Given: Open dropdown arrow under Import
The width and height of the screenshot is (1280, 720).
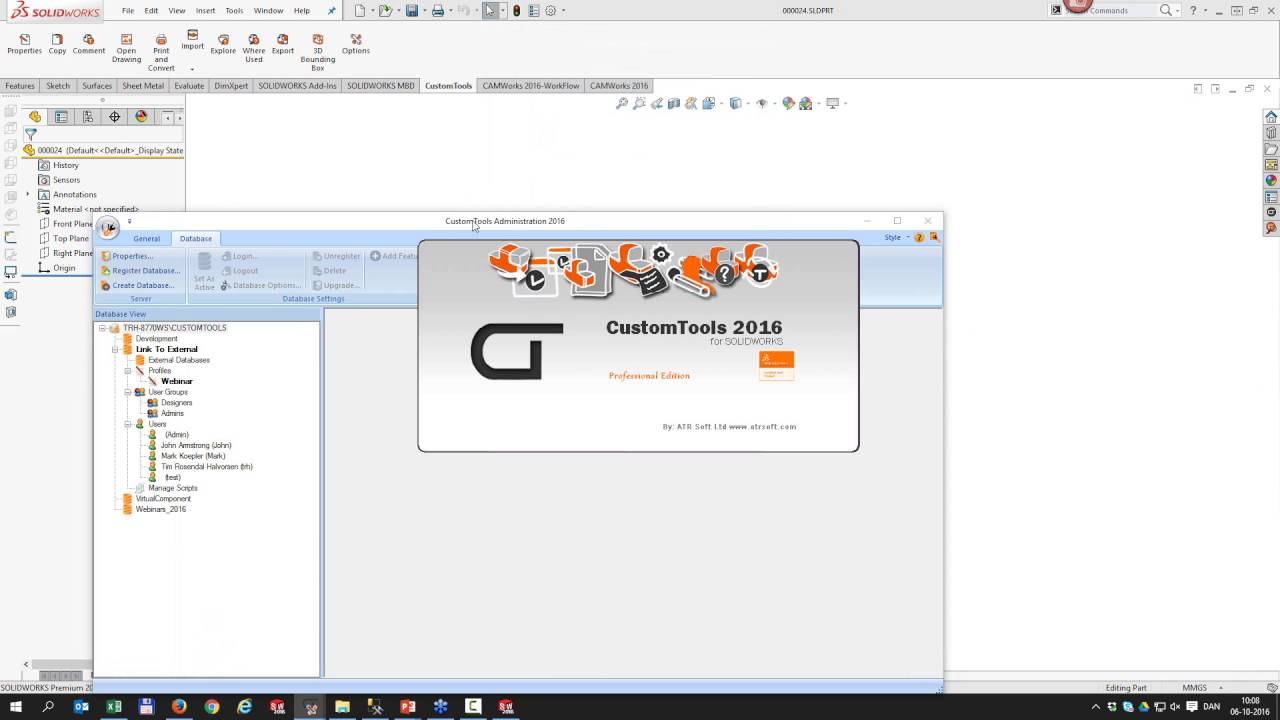Looking at the screenshot, I should click(192, 69).
